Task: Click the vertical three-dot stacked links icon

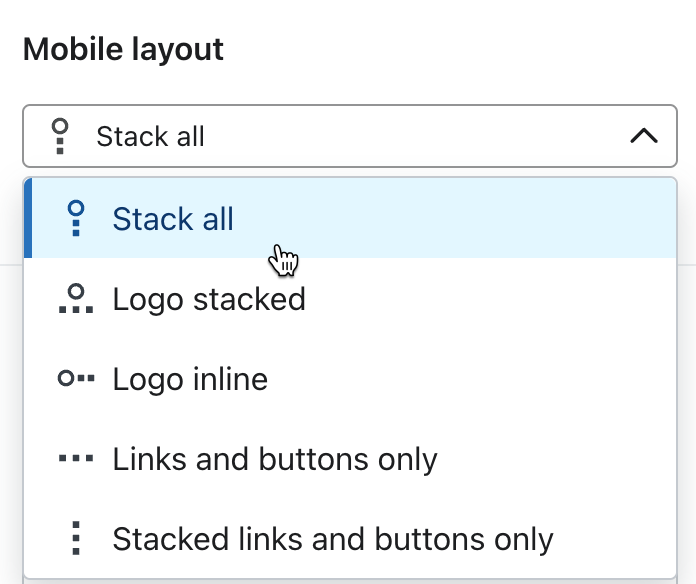Action: pos(76,539)
